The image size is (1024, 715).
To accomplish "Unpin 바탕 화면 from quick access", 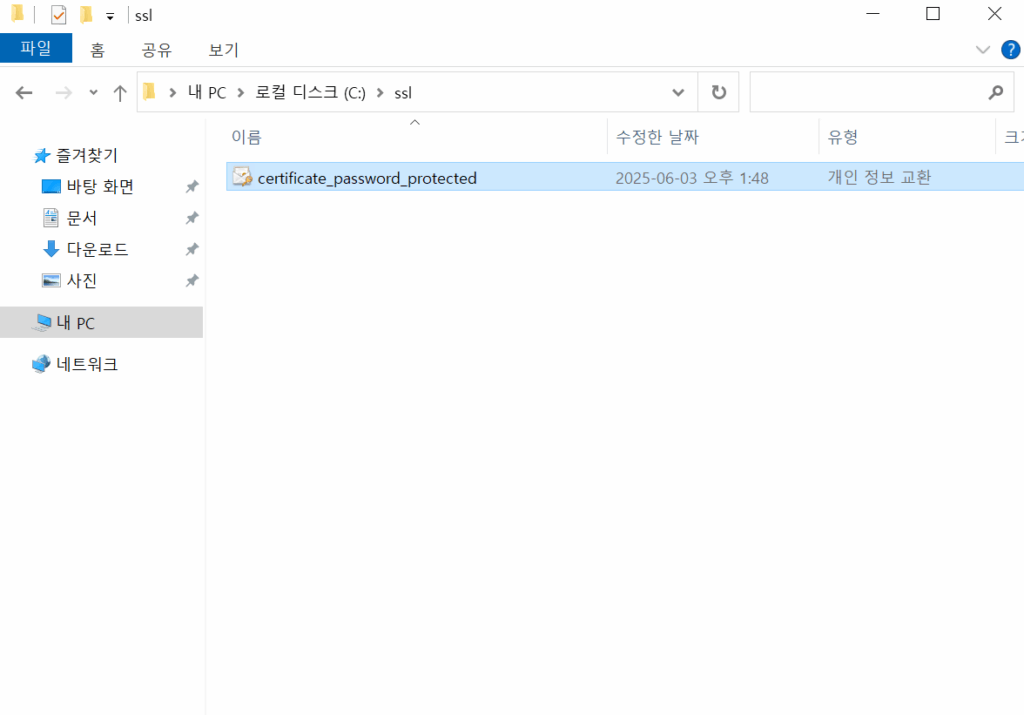I will (191, 186).
